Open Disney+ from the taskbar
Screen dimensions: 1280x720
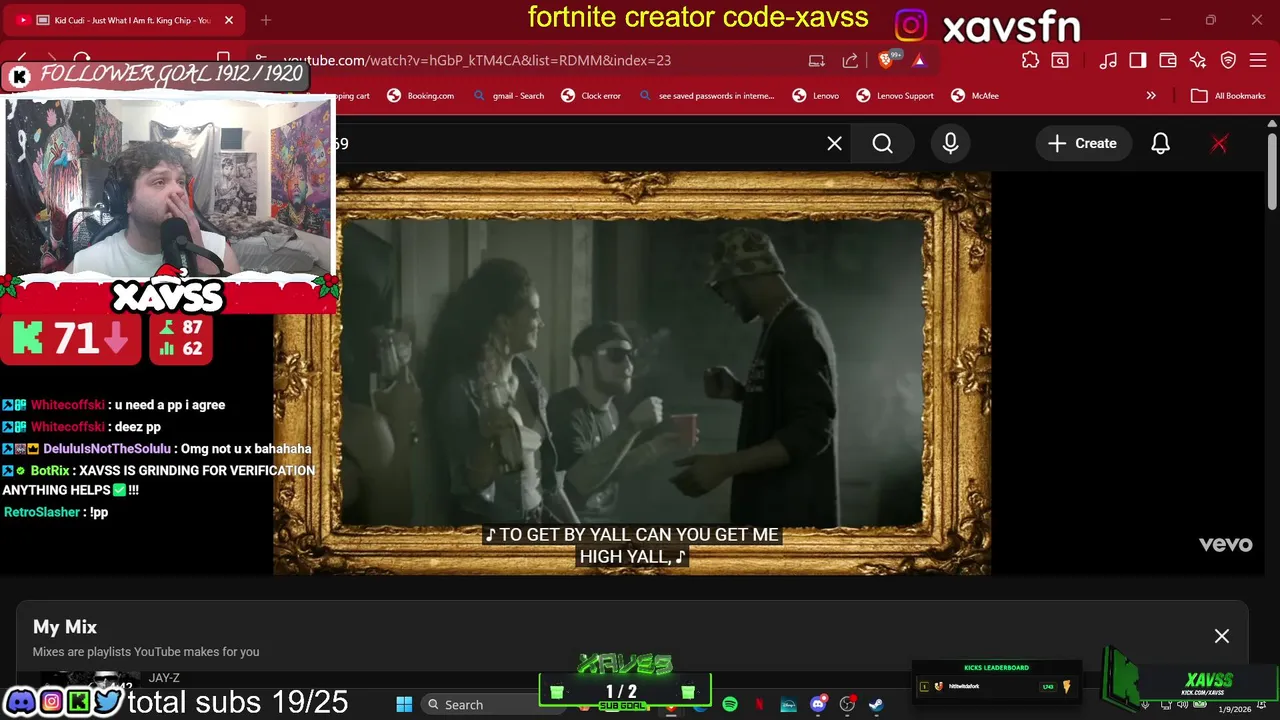(788, 704)
